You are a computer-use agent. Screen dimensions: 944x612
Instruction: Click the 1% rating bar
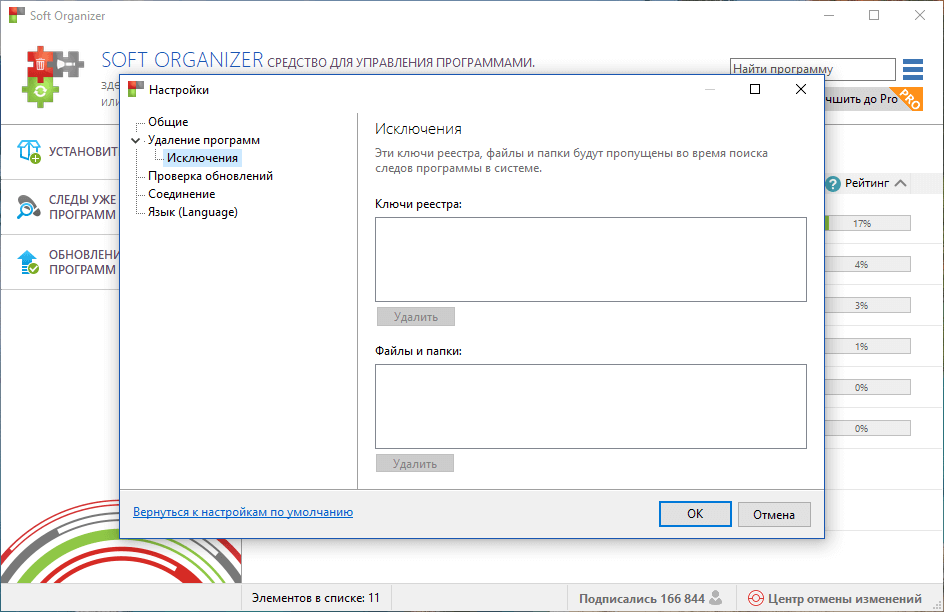[867, 346]
